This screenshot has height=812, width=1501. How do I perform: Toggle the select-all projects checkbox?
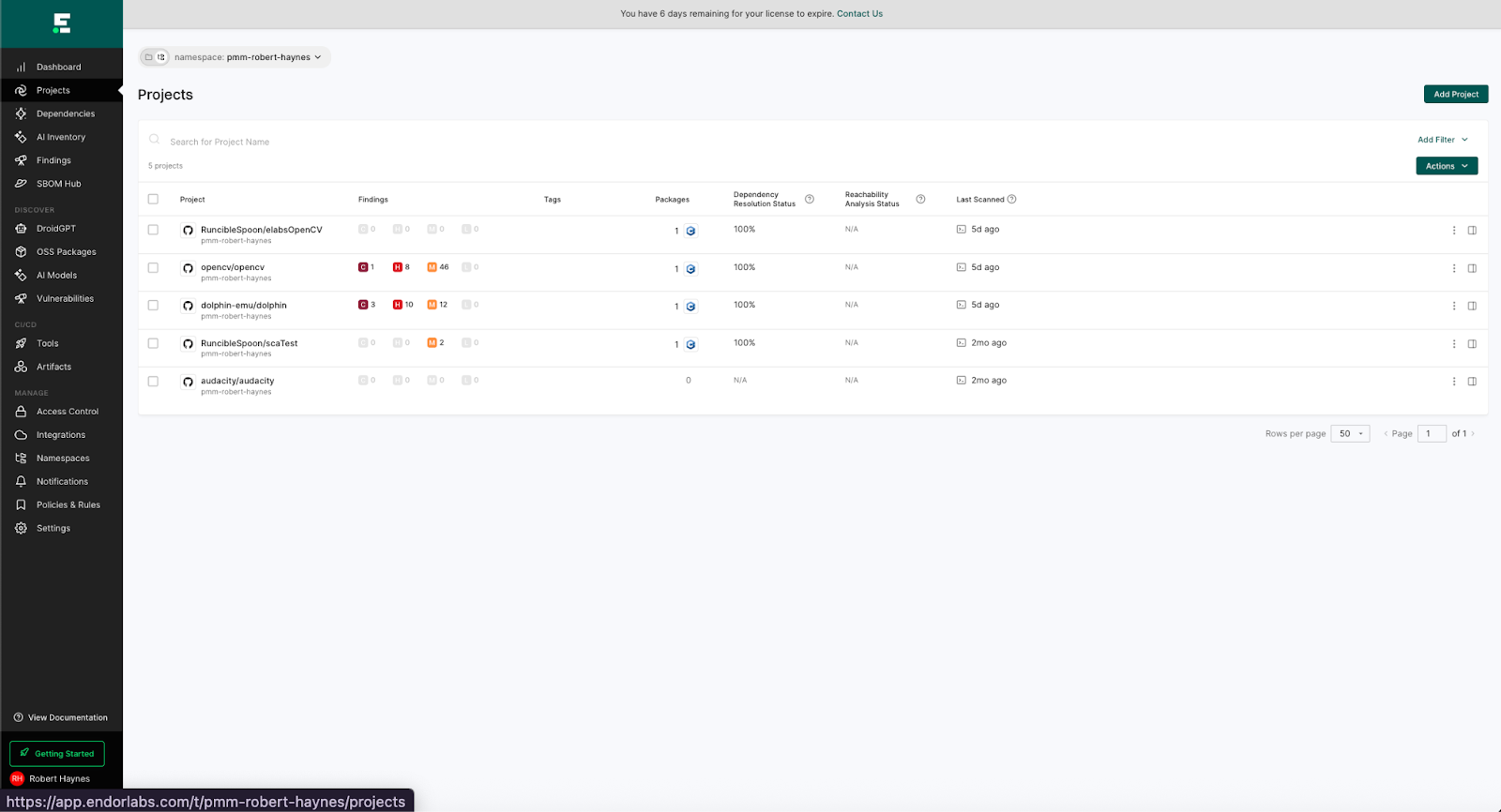coord(153,199)
